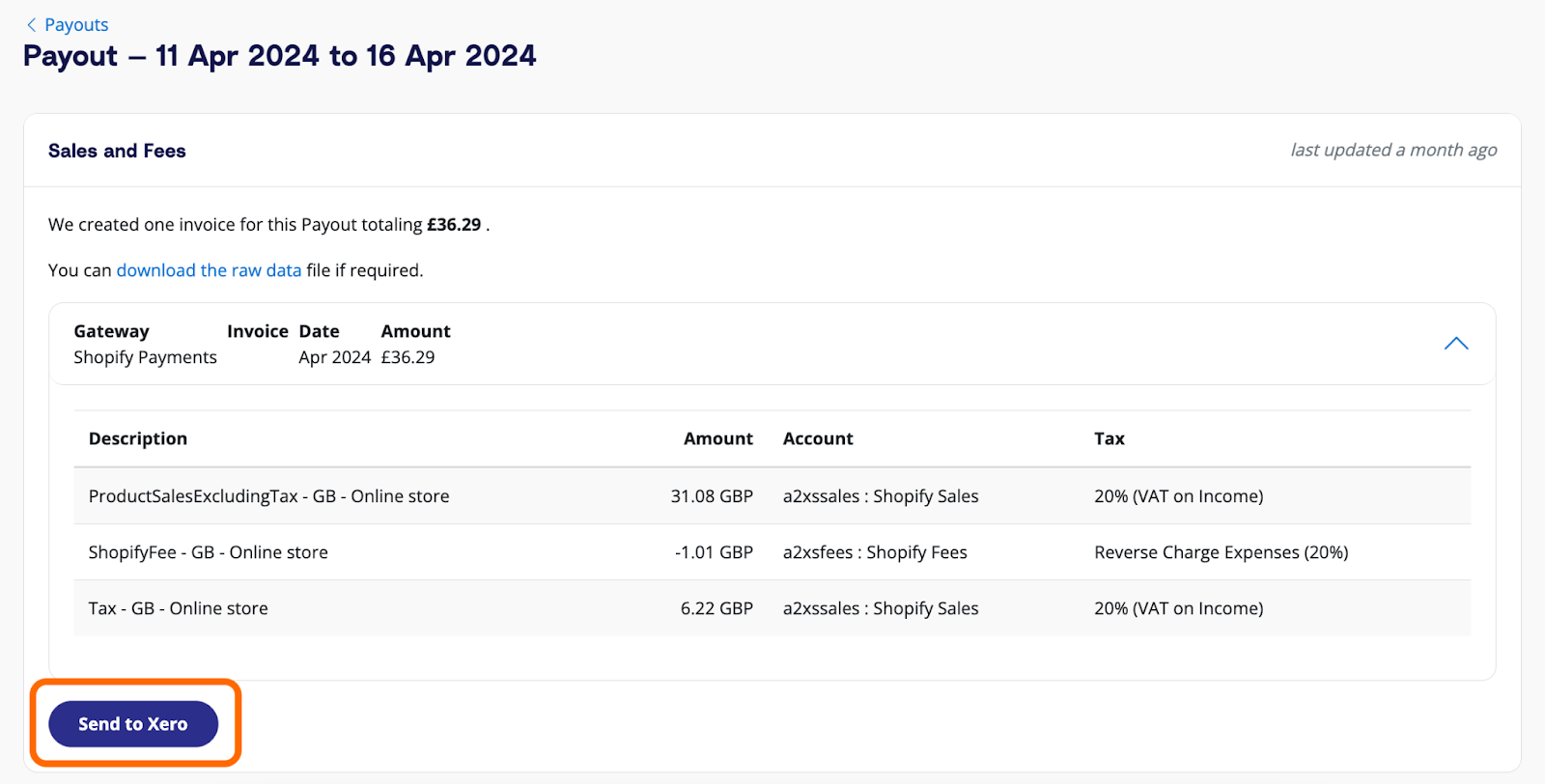
Task: Click the Description column header
Action: click(x=138, y=438)
